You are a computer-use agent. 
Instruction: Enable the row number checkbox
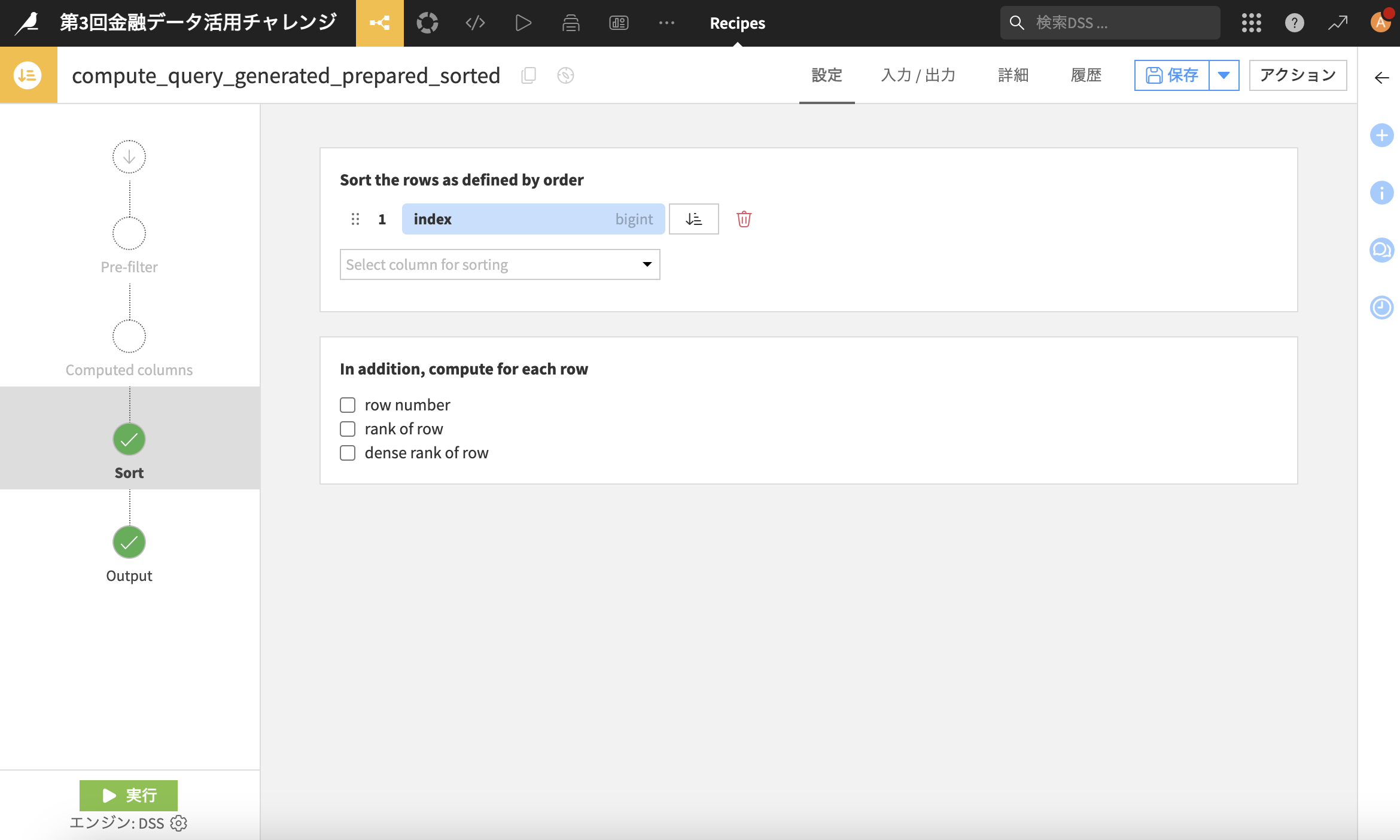pos(348,405)
